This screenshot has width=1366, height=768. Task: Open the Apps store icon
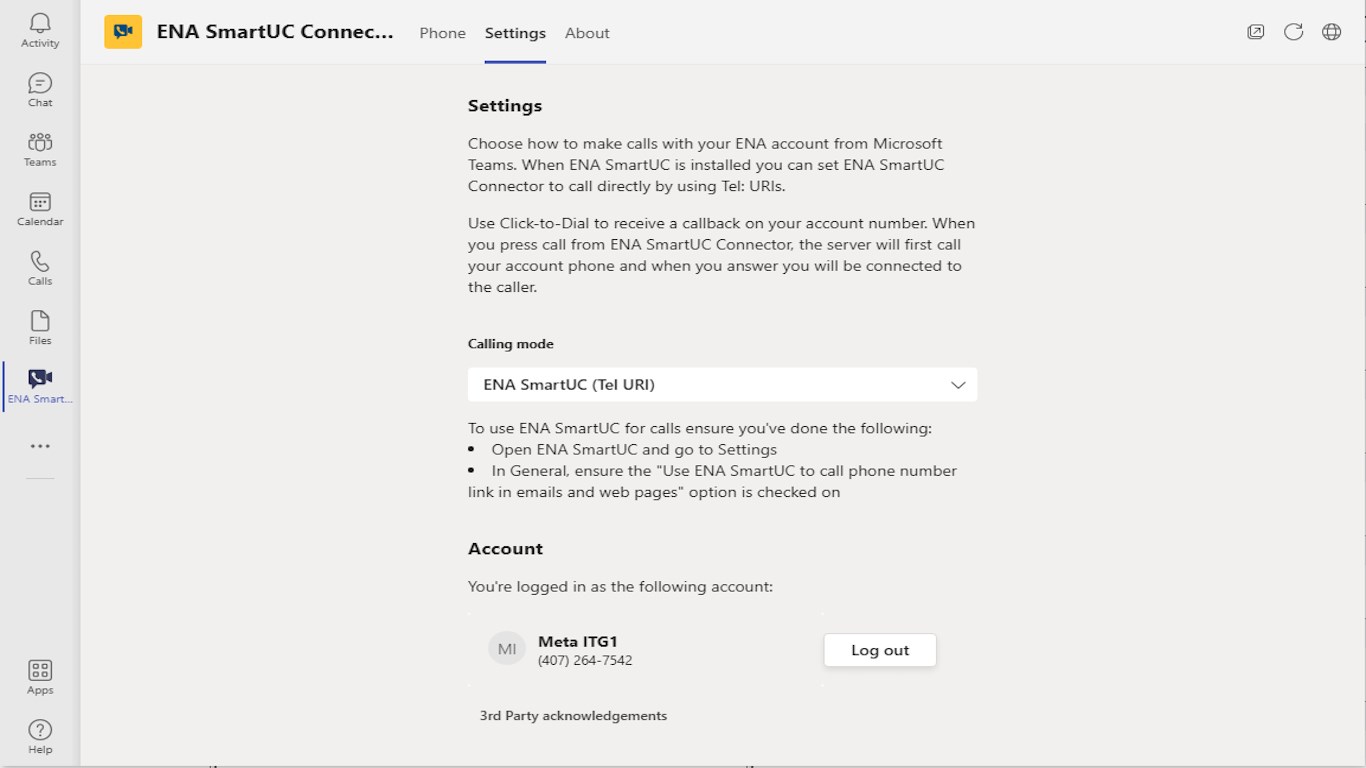click(x=40, y=677)
